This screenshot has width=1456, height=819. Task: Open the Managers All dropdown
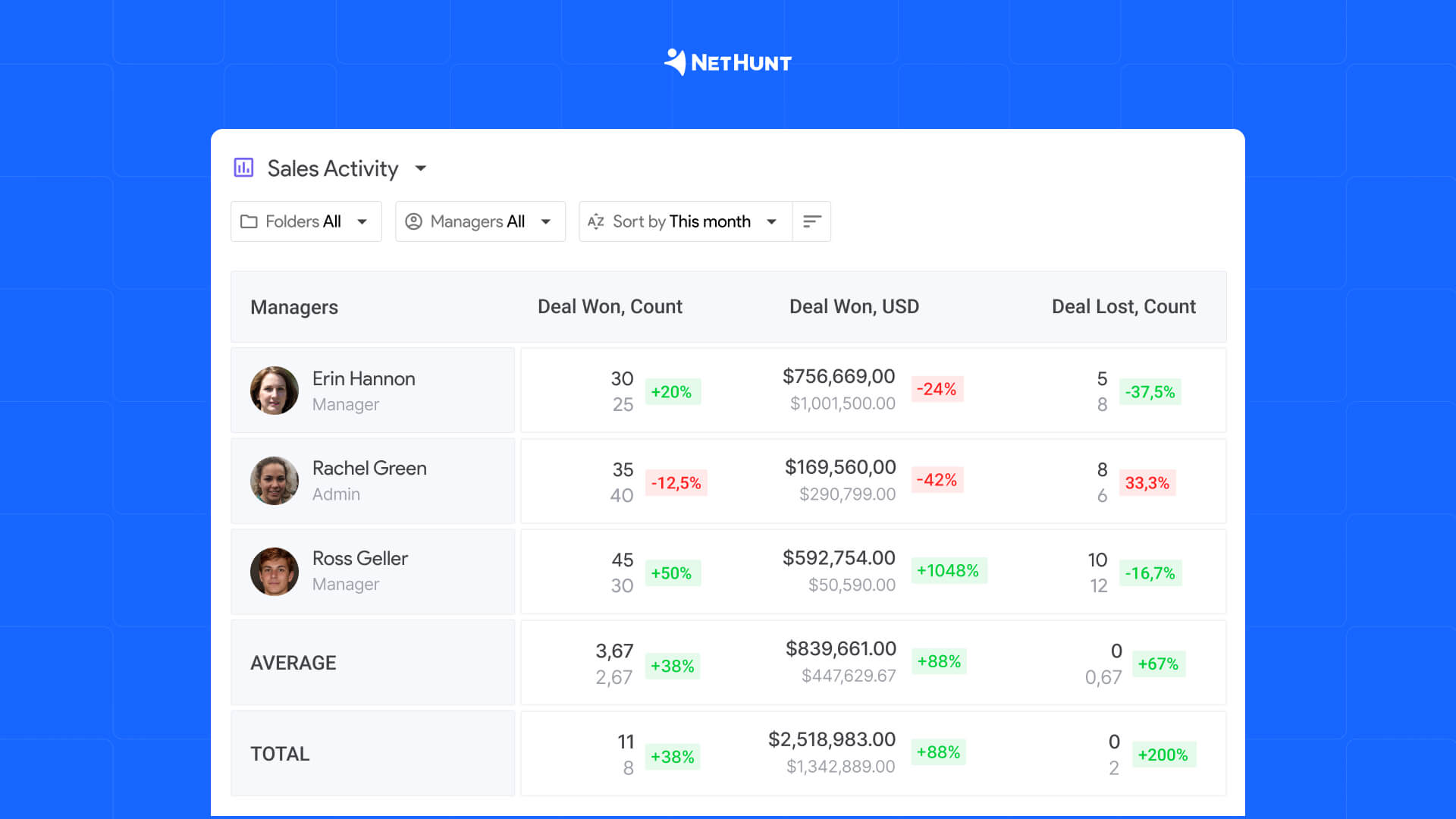pos(545,221)
